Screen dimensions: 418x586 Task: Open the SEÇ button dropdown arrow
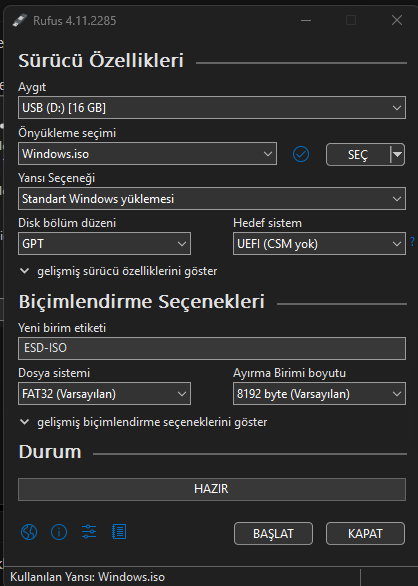(x=397, y=154)
